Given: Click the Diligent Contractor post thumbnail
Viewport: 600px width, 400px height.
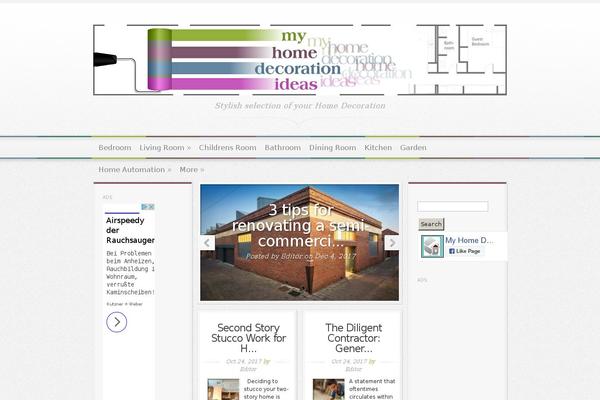Looking at the screenshot, I should click(329, 389).
